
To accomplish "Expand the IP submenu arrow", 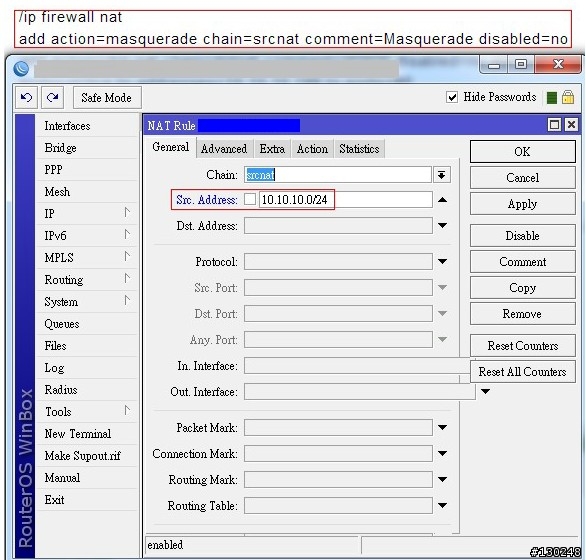I will (x=127, y=213).
